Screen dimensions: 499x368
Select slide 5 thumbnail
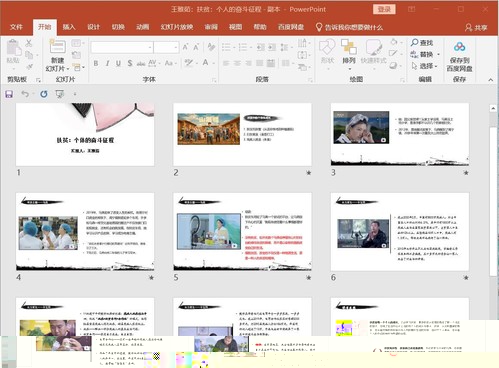[x=242, y=232]
